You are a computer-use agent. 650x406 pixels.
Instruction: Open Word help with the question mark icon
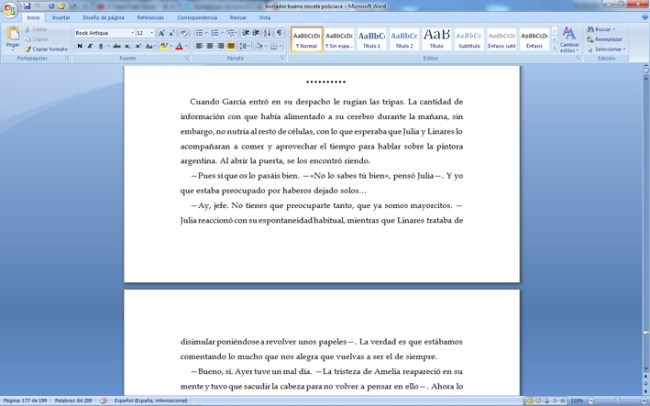pos(645,17)
